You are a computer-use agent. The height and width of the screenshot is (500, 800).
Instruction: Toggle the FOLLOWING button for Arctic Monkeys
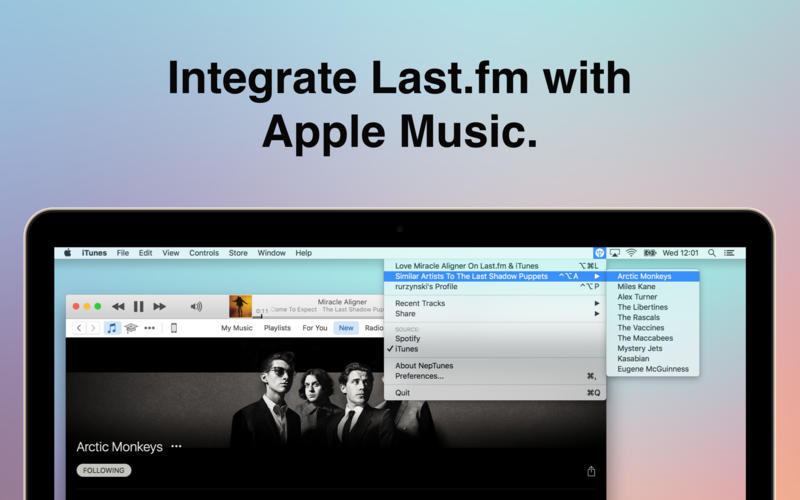(104, 470)
